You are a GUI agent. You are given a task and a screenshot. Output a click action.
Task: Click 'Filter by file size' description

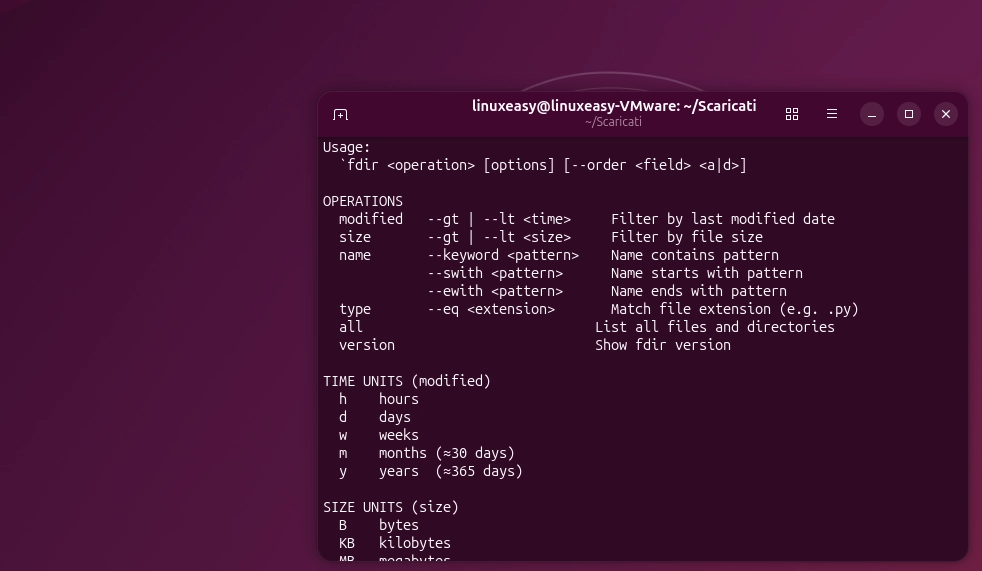[x=687, y=237]
